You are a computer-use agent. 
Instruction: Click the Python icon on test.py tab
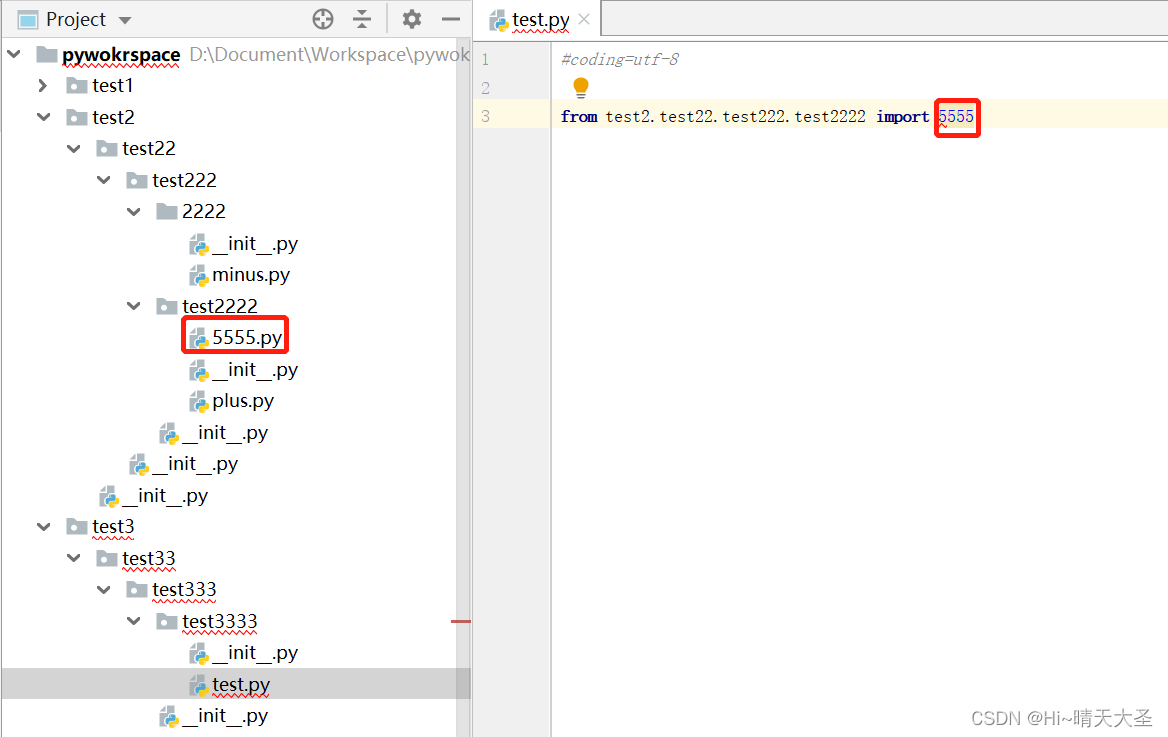pyautogui.click(x=499, y=21)
